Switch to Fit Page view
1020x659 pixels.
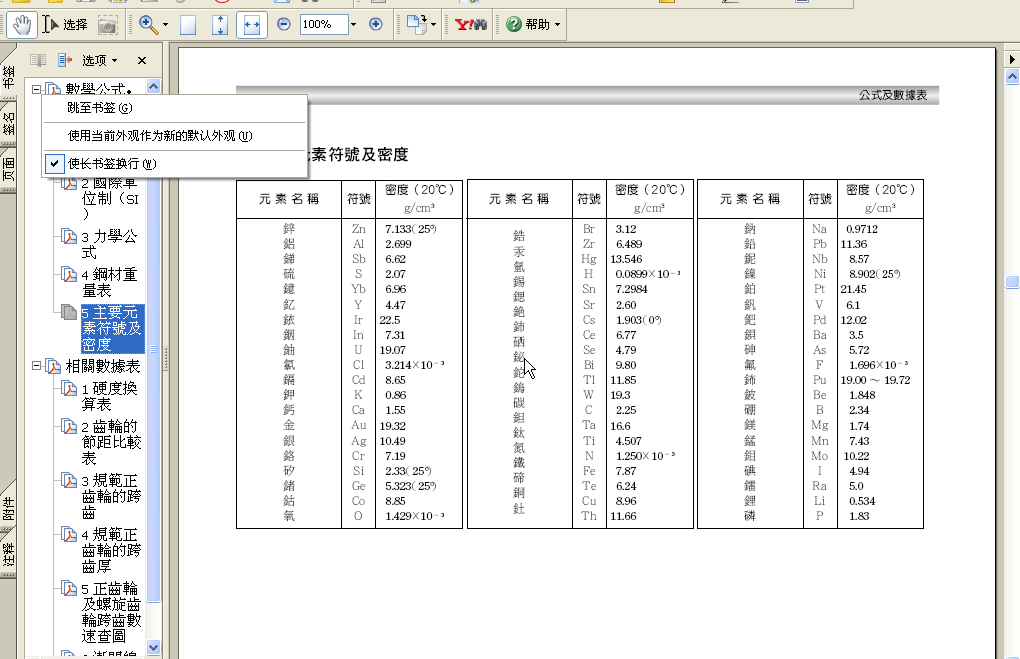pos(220,25)
